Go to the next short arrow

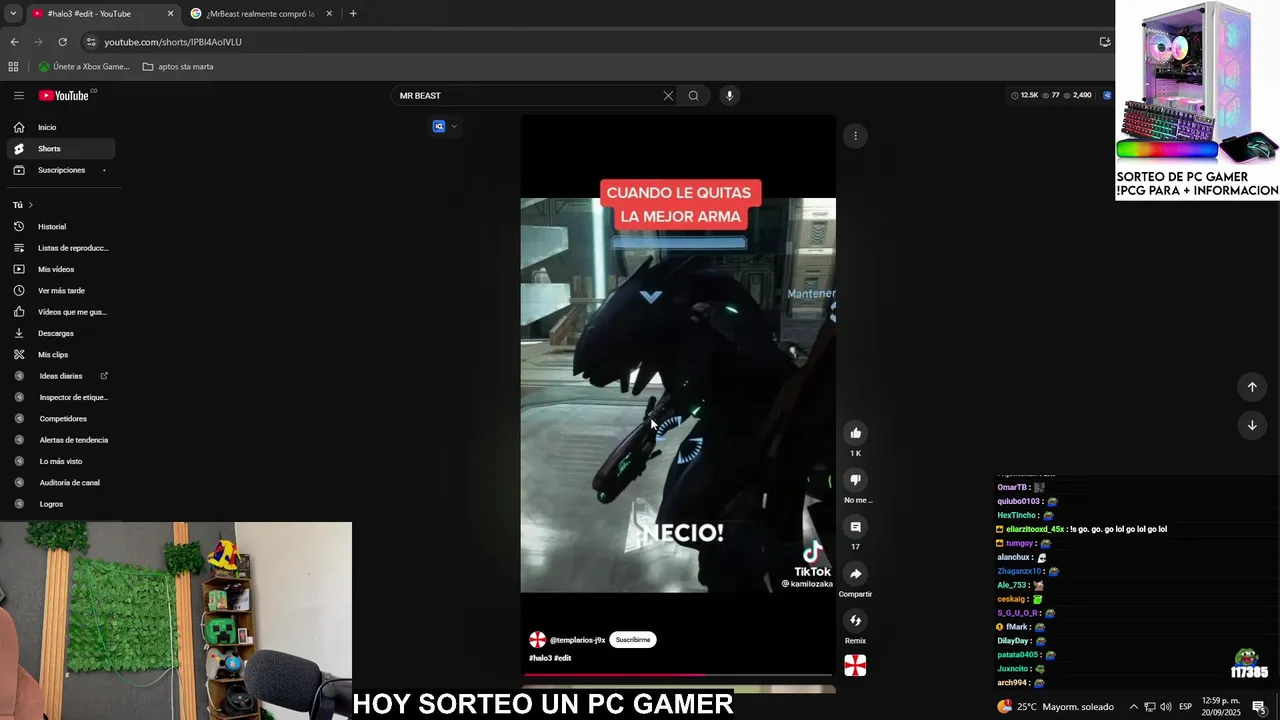(x=1252, y=425)
